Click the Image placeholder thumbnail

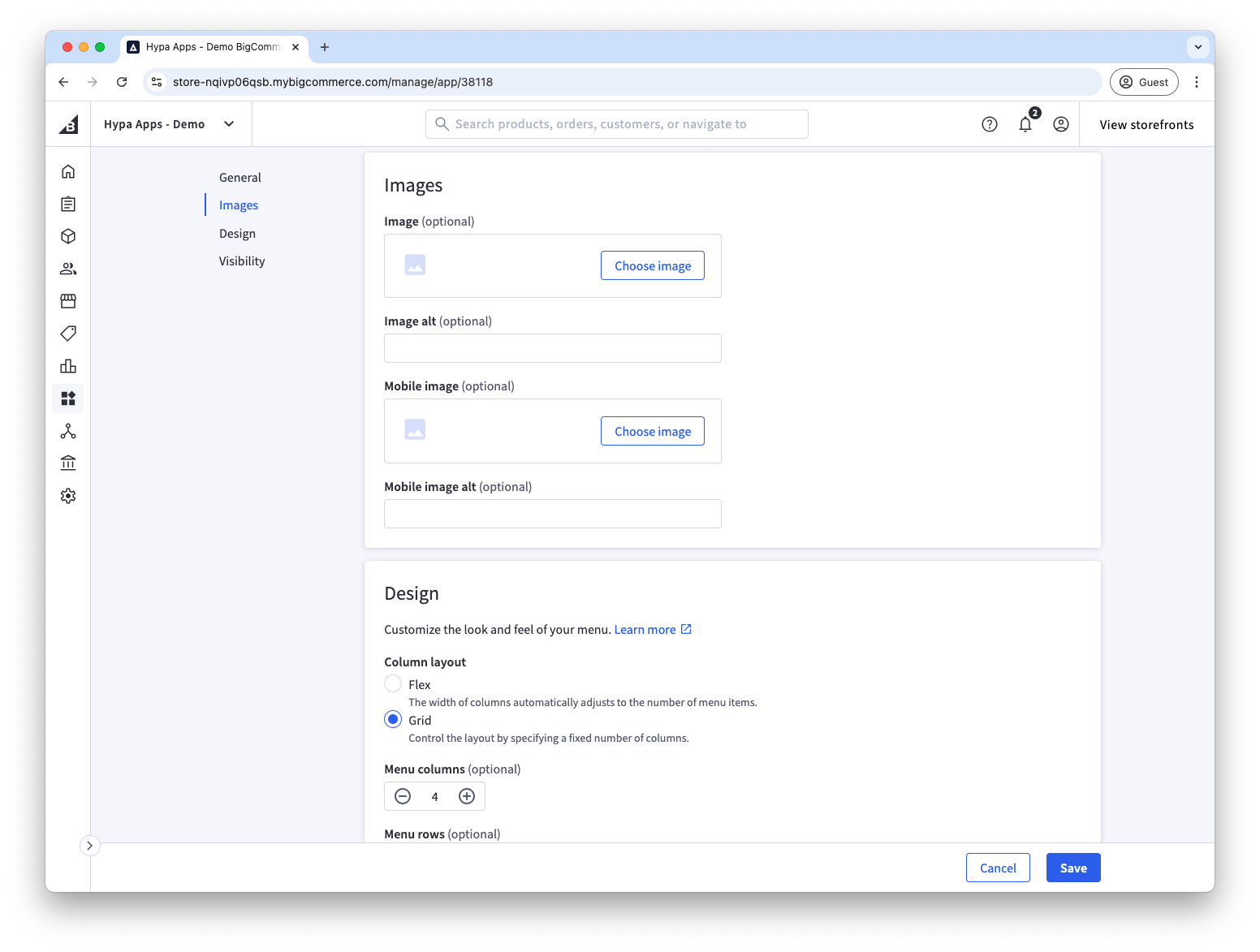click(x=415, y=265)
